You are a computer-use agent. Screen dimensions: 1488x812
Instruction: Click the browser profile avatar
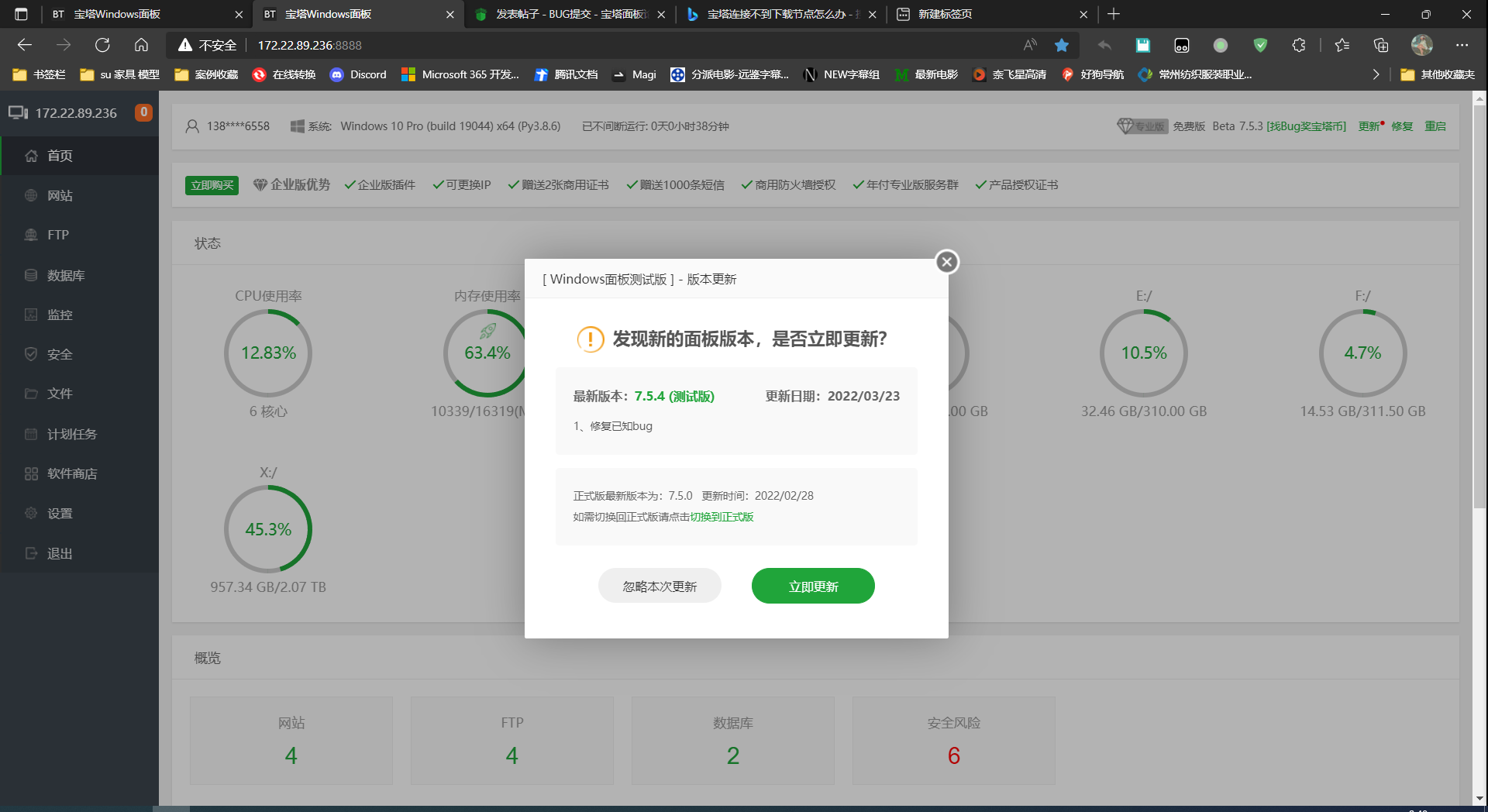coord(1421,45)
